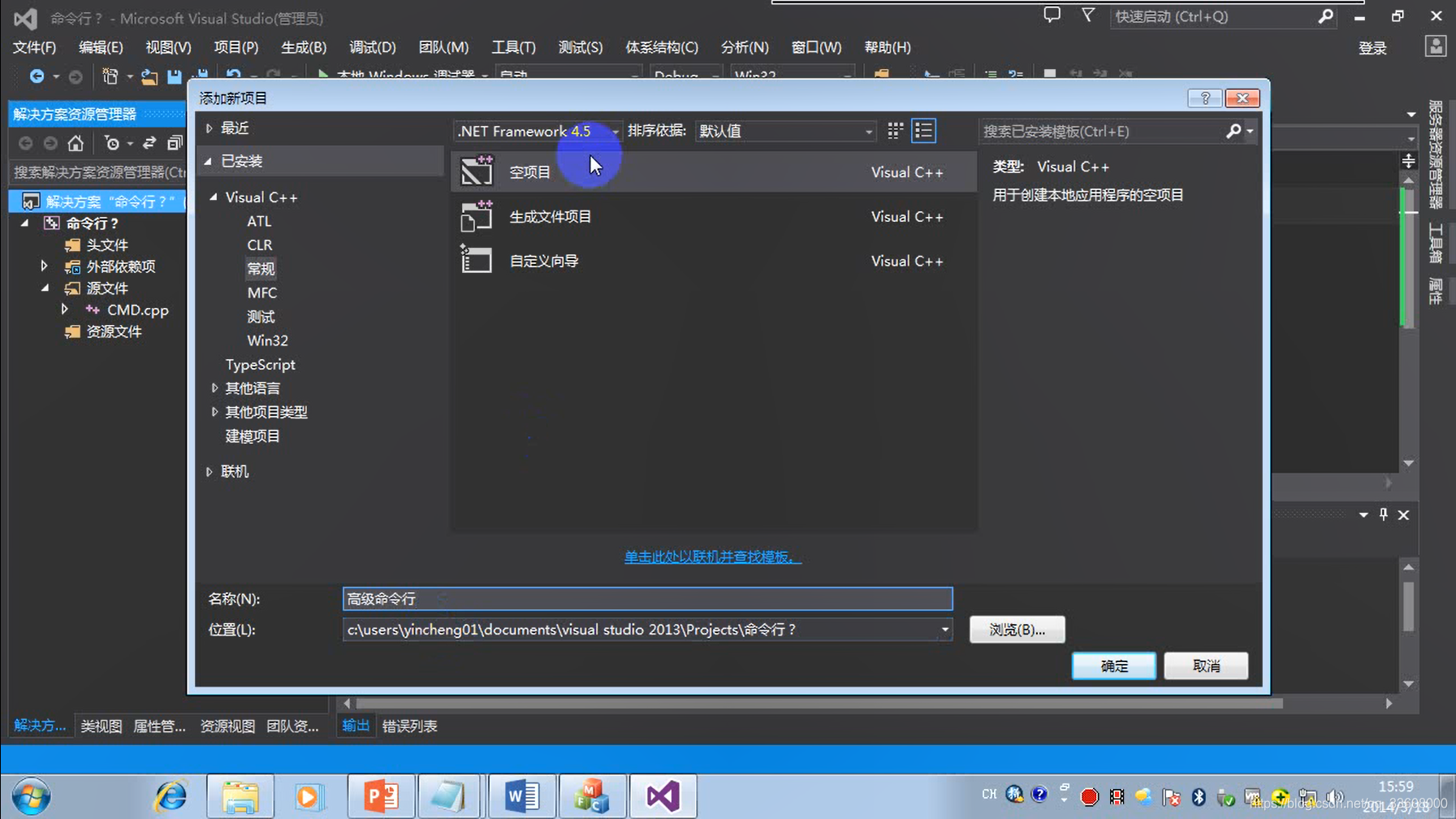Screen dimensions: 1456x819
Task: Open the 体系结构(C) menu
Action: point(662,47)
